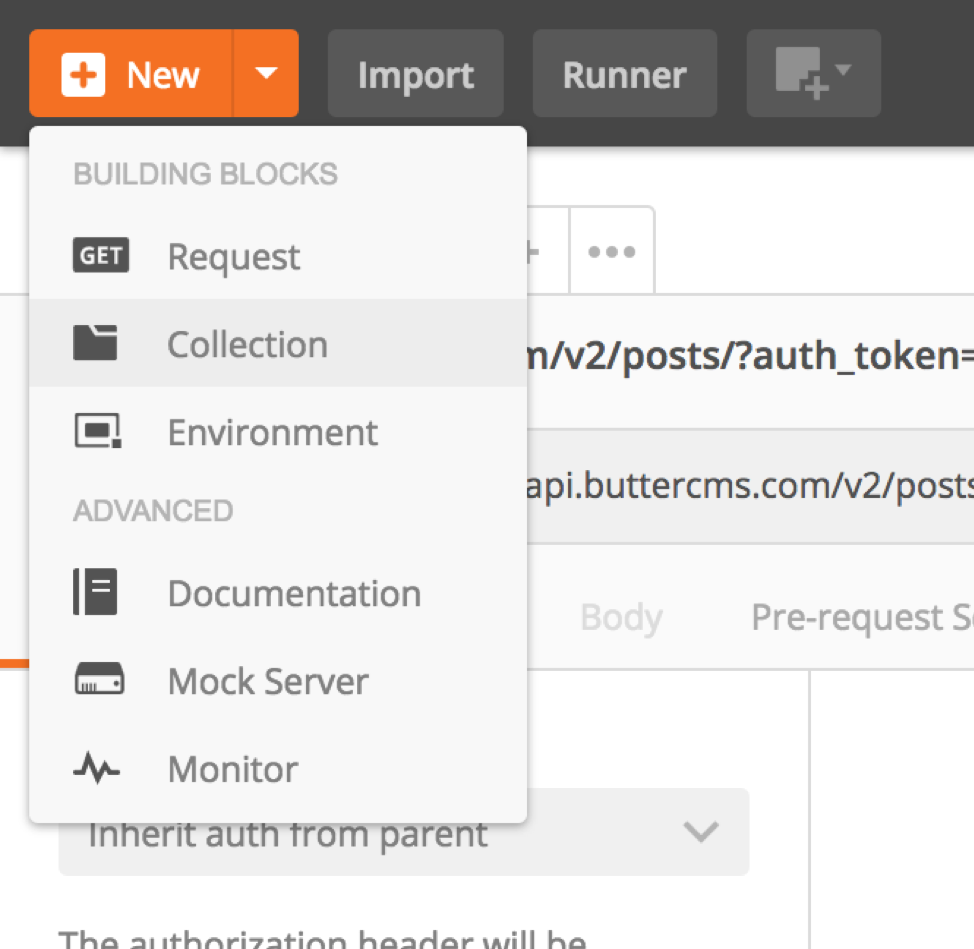Open the Inherit auth from parent selector

(403, 831)
